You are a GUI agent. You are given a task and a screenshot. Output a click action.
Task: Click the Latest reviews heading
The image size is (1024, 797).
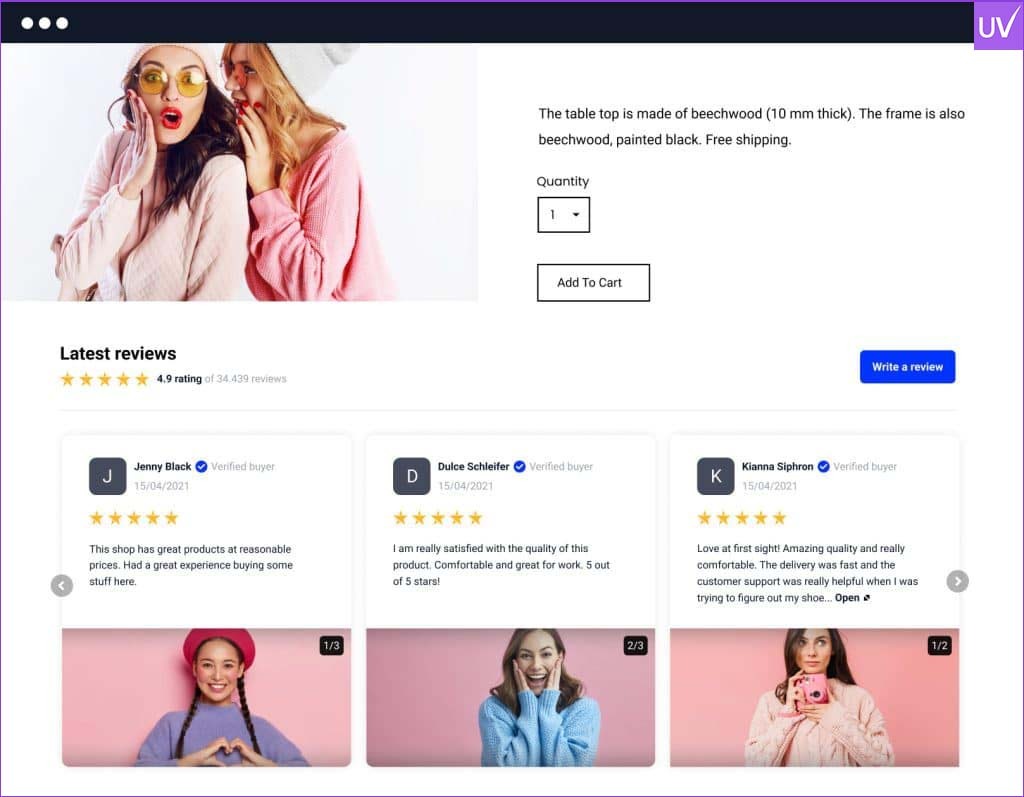point(118,353)
